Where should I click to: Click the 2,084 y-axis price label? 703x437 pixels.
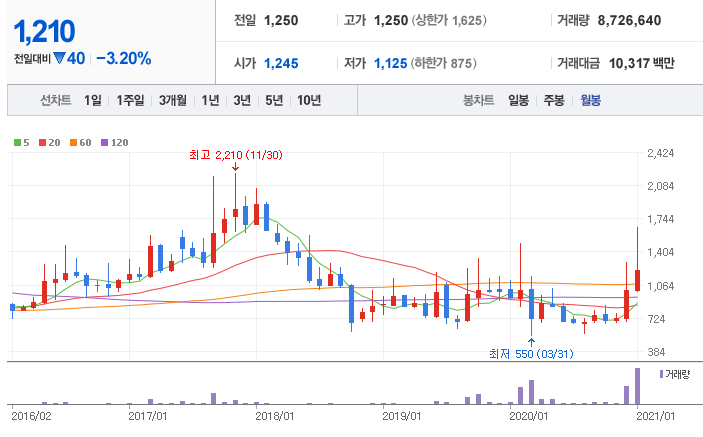point(660,186)
